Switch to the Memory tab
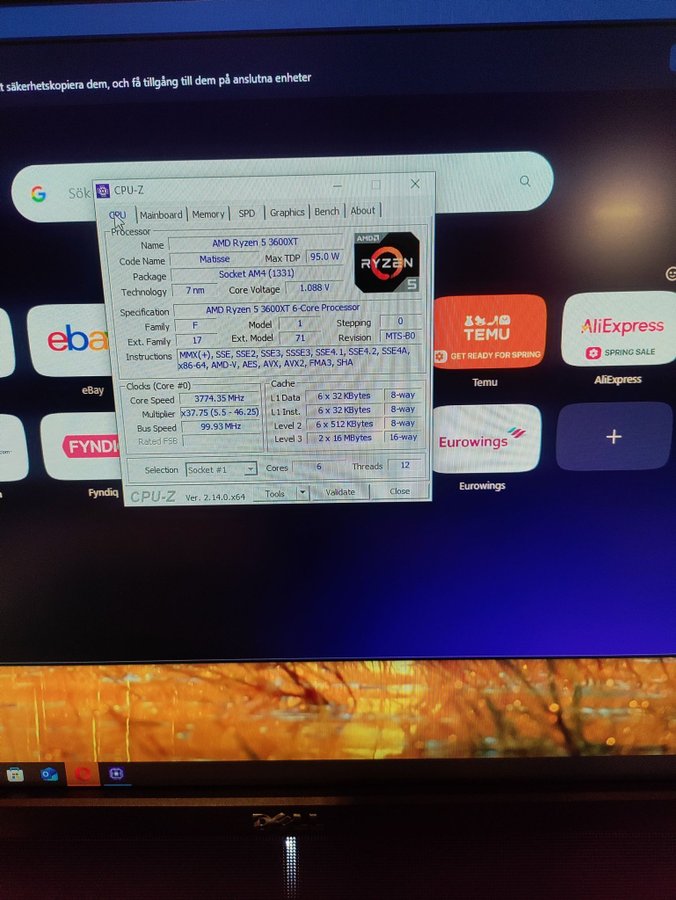This screenshot has width=676, height=900. (208, 214)
